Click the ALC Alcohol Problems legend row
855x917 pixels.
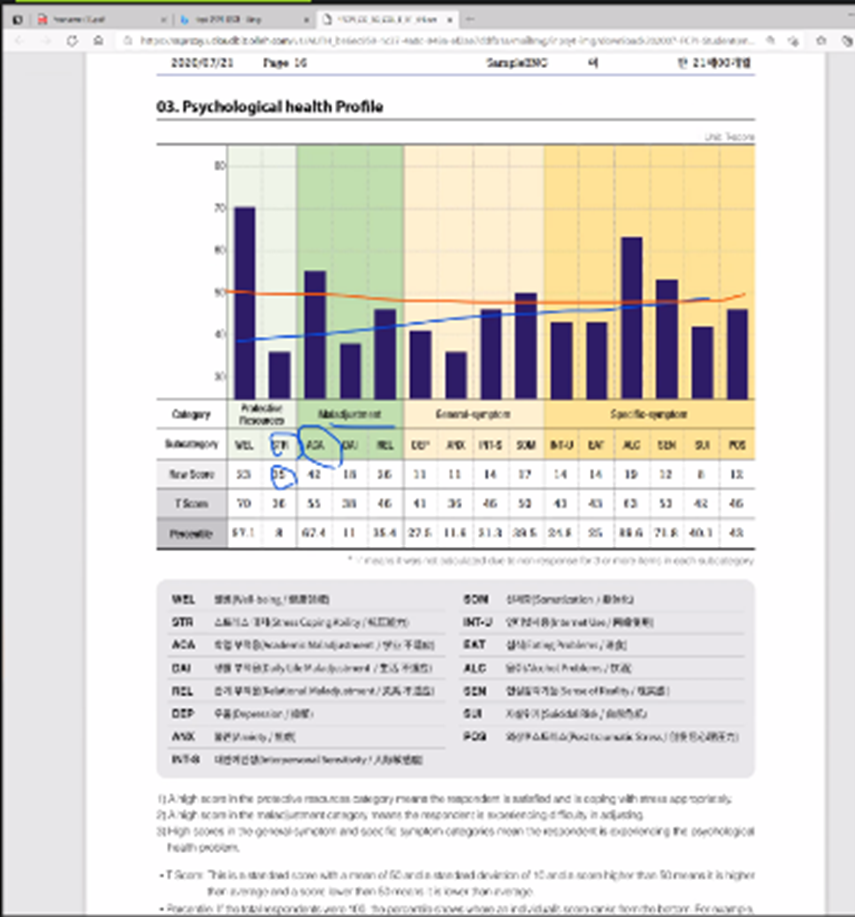tap(604, 668)
